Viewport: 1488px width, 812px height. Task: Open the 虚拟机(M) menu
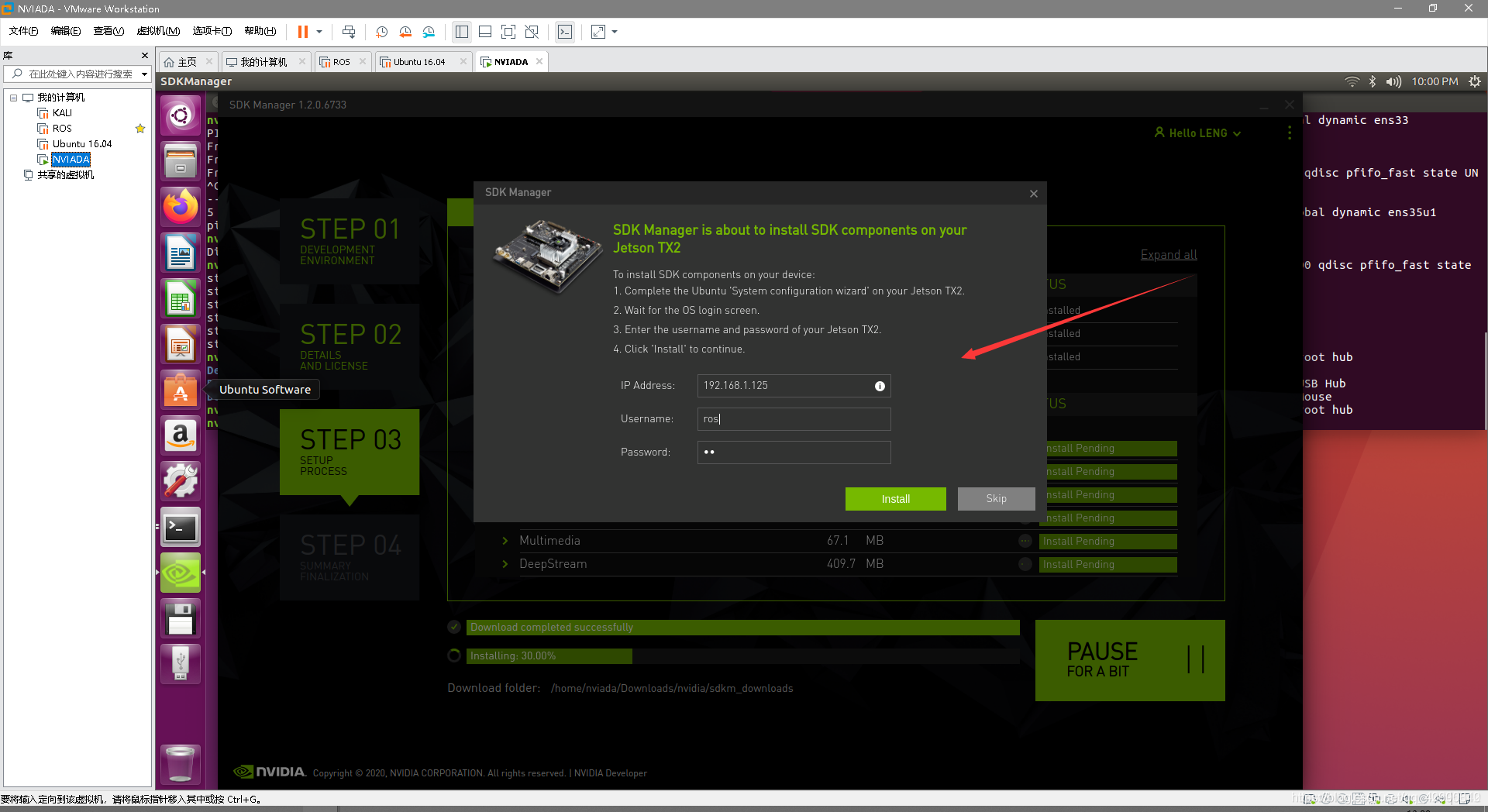pos(158,31)
